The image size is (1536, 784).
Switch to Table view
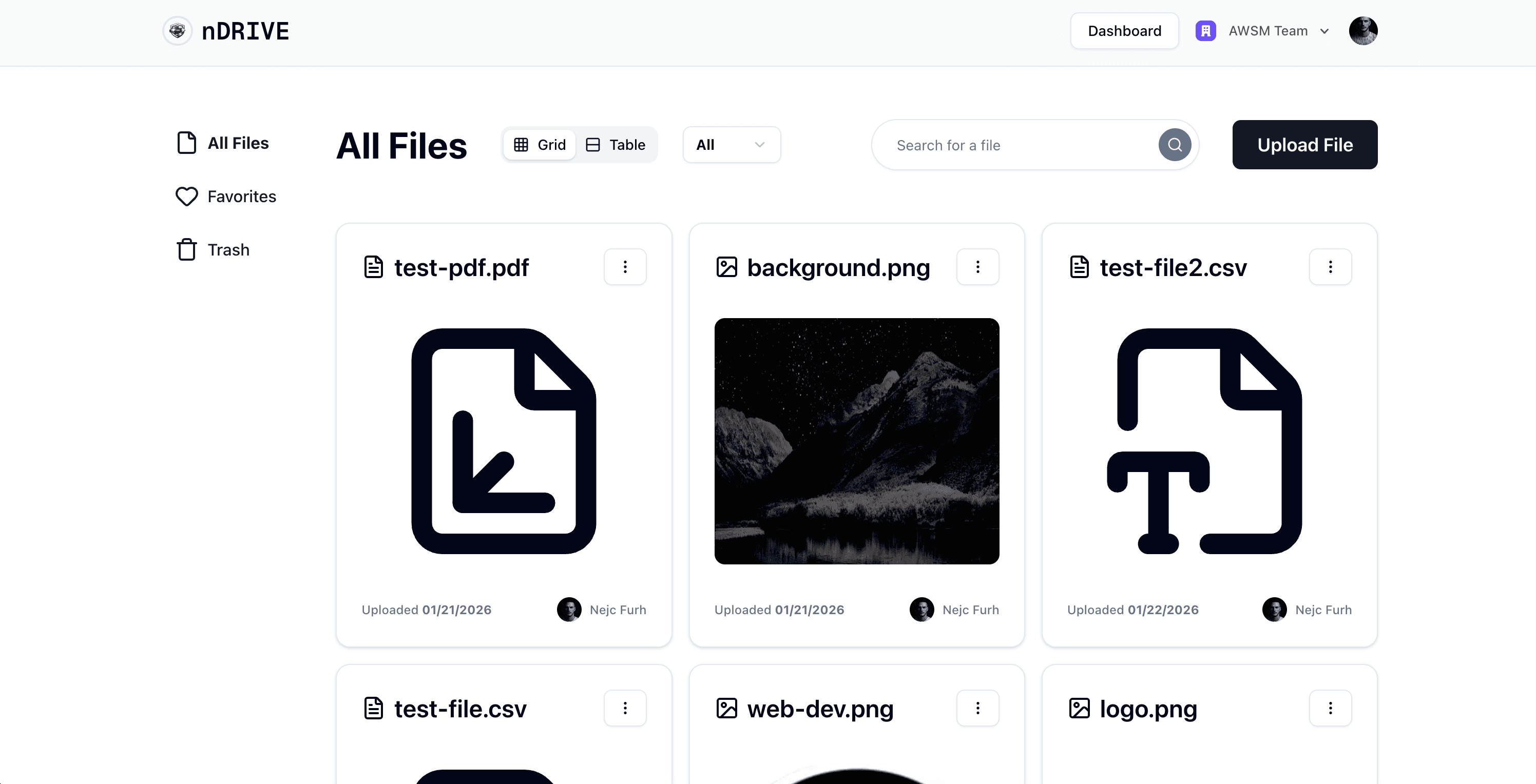[x=616, y=145]
